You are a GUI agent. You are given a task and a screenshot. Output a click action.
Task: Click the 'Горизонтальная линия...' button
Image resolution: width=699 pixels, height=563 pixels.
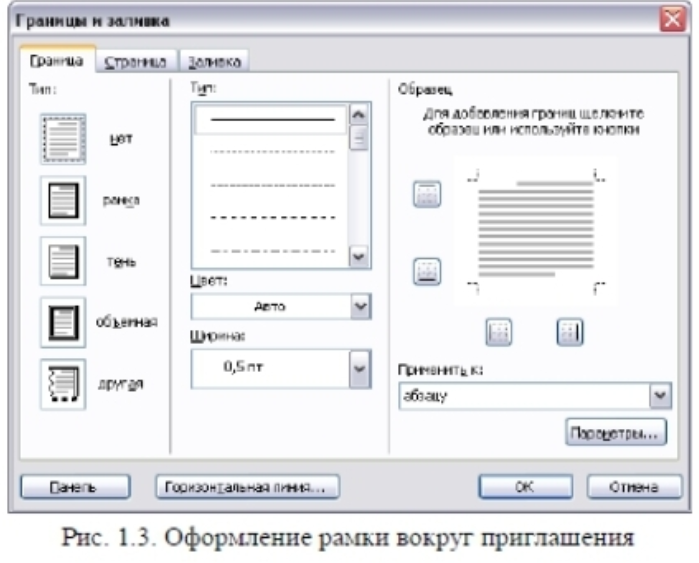coord(247,487)
